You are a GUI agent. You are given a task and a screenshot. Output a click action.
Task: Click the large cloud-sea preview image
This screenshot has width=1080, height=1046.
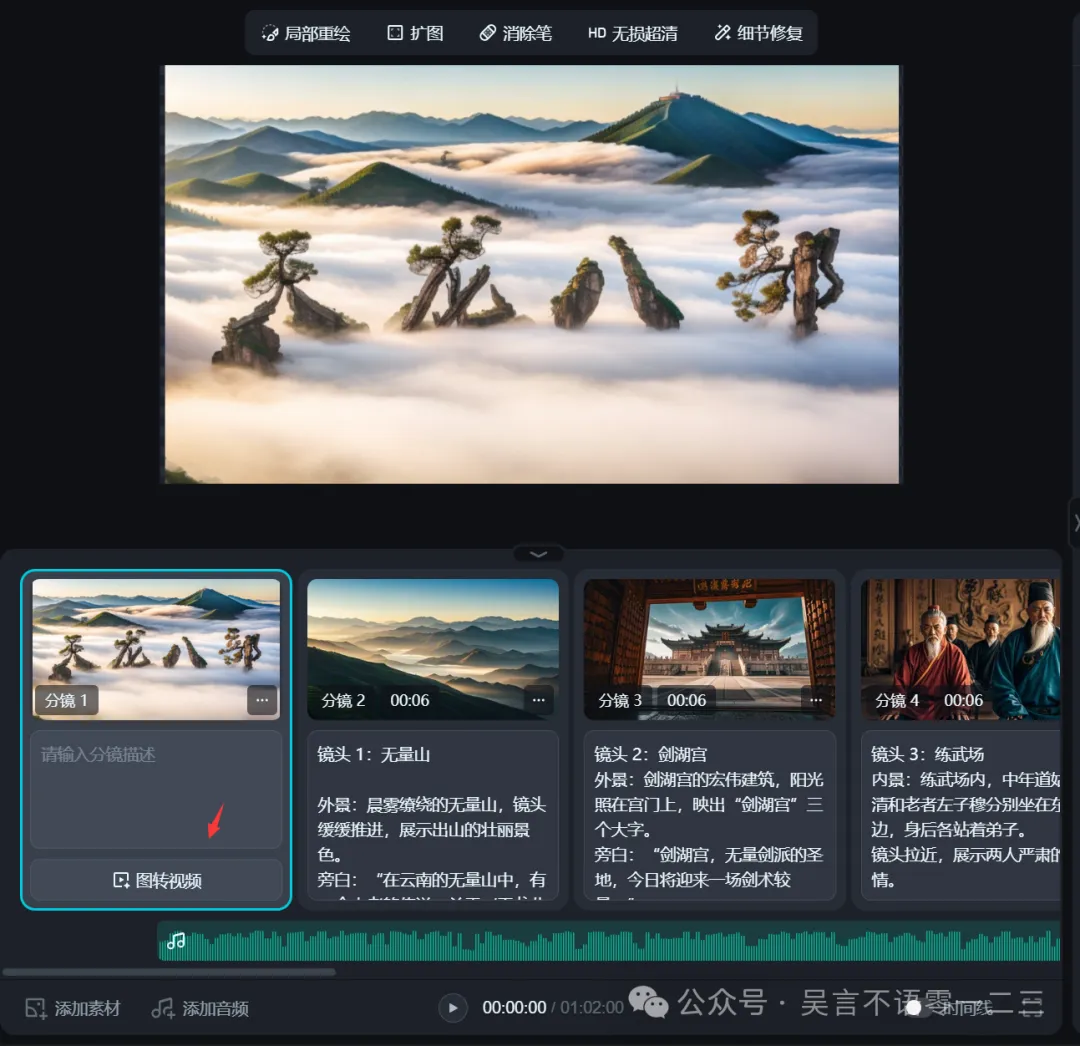[x=532, y=274]
